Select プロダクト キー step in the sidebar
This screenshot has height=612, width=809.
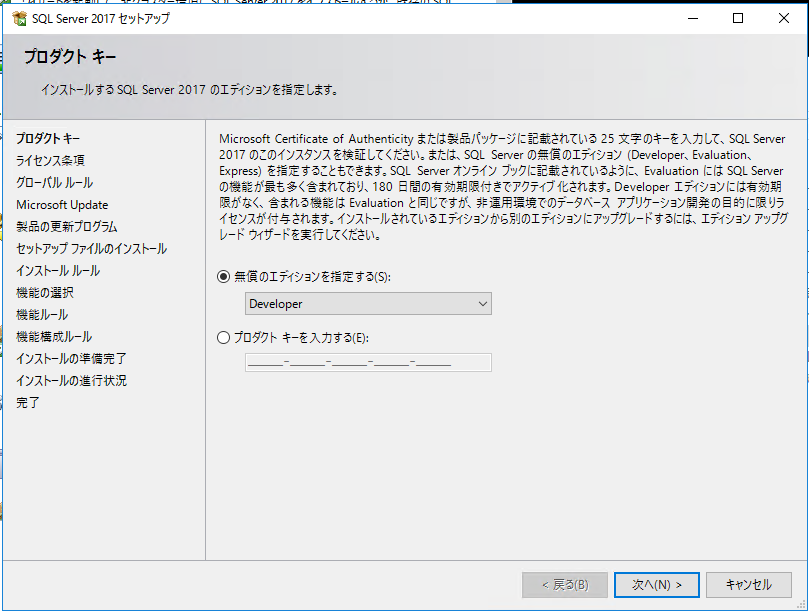pos(48,138)
